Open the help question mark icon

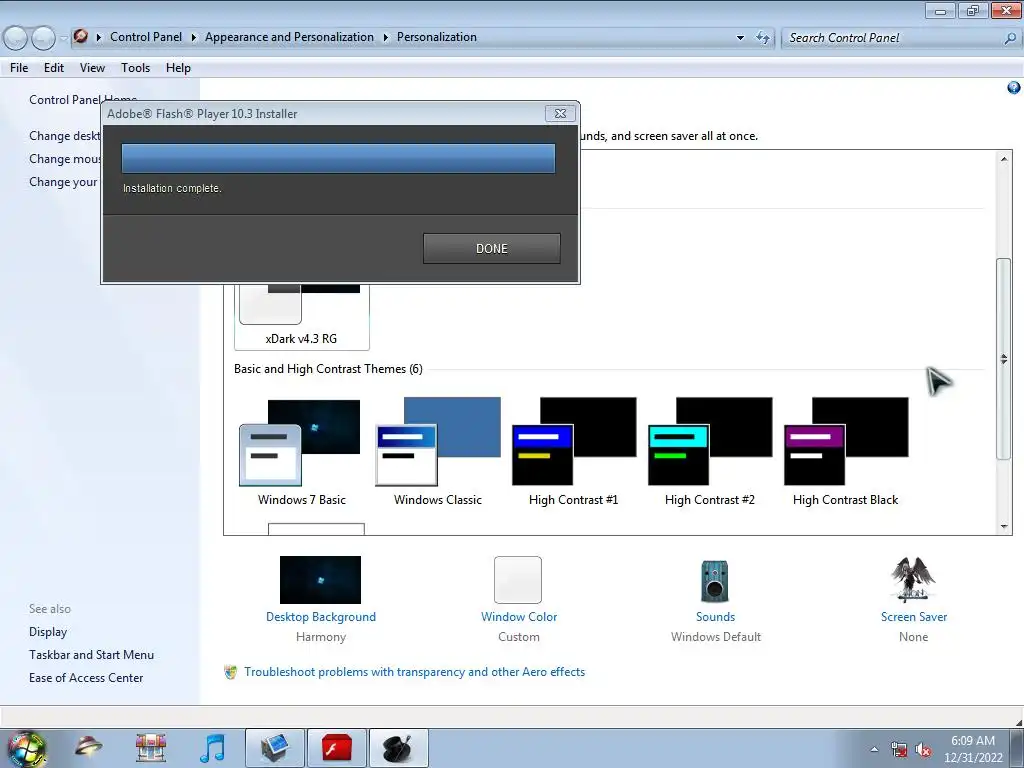tap(1014, 88)
